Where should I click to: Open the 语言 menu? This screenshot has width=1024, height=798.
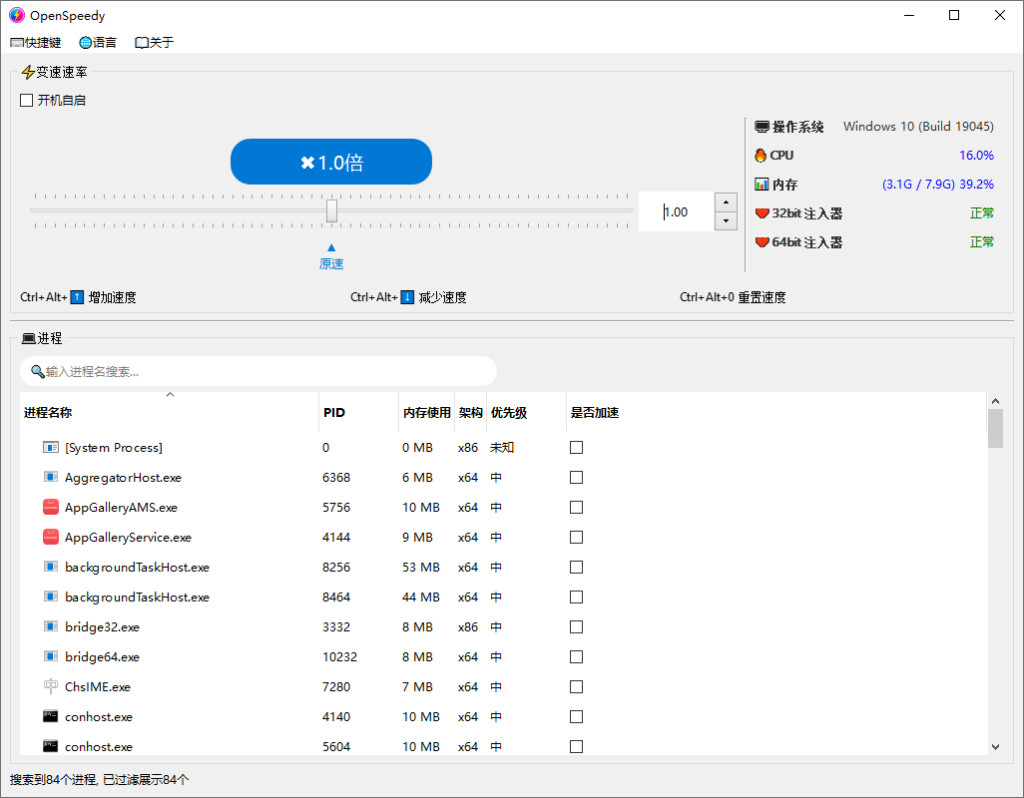tap(97, 42)
